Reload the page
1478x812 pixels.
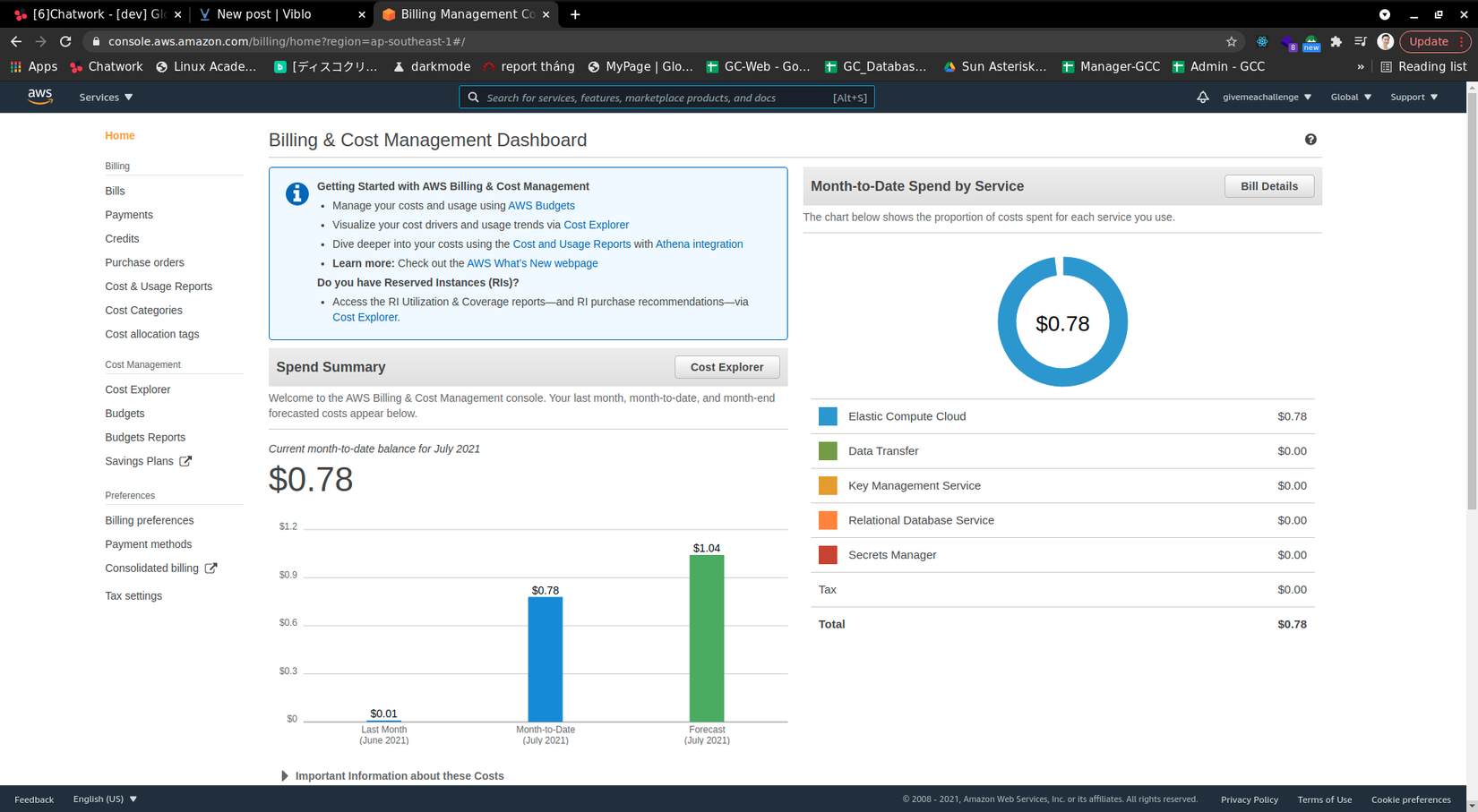click(65, 41)
